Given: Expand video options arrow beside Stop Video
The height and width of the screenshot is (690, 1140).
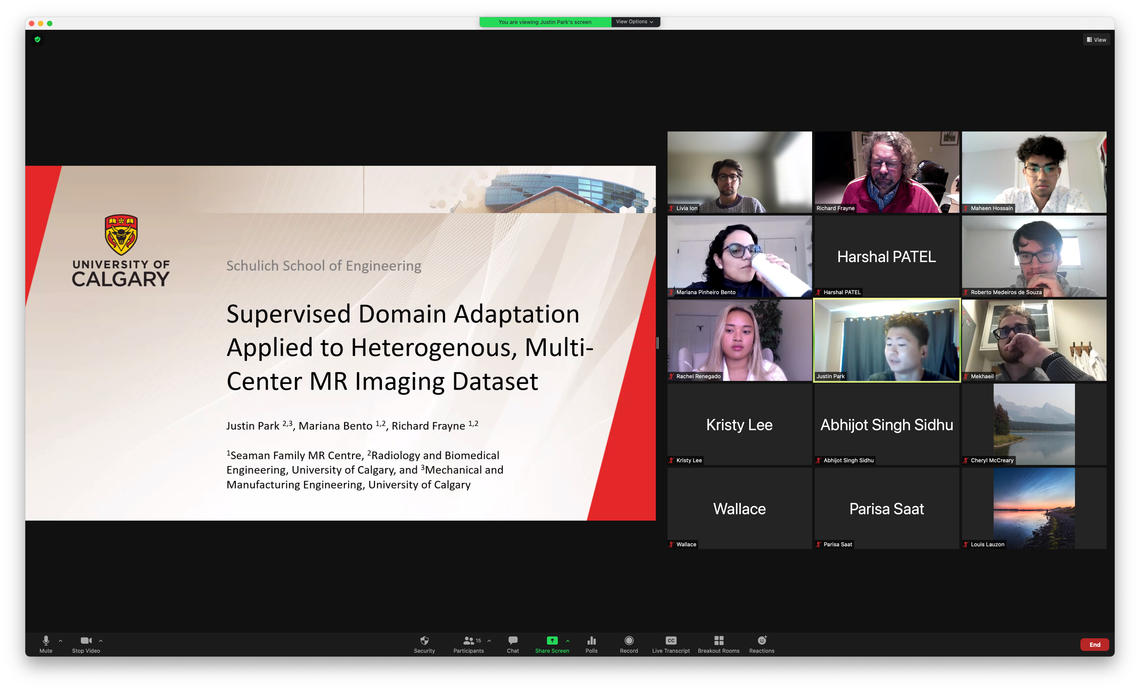Looking at the screenshot, I should pos(101,641).
